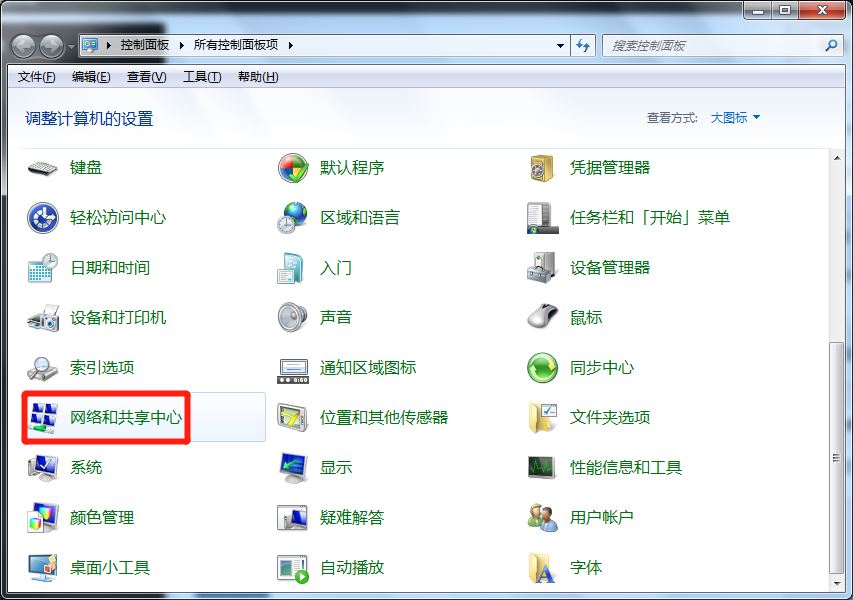Open the 工具 (Tools) menu
This screenshot has width=853, height=600.
pyautogui.click(x=201, y=77)
